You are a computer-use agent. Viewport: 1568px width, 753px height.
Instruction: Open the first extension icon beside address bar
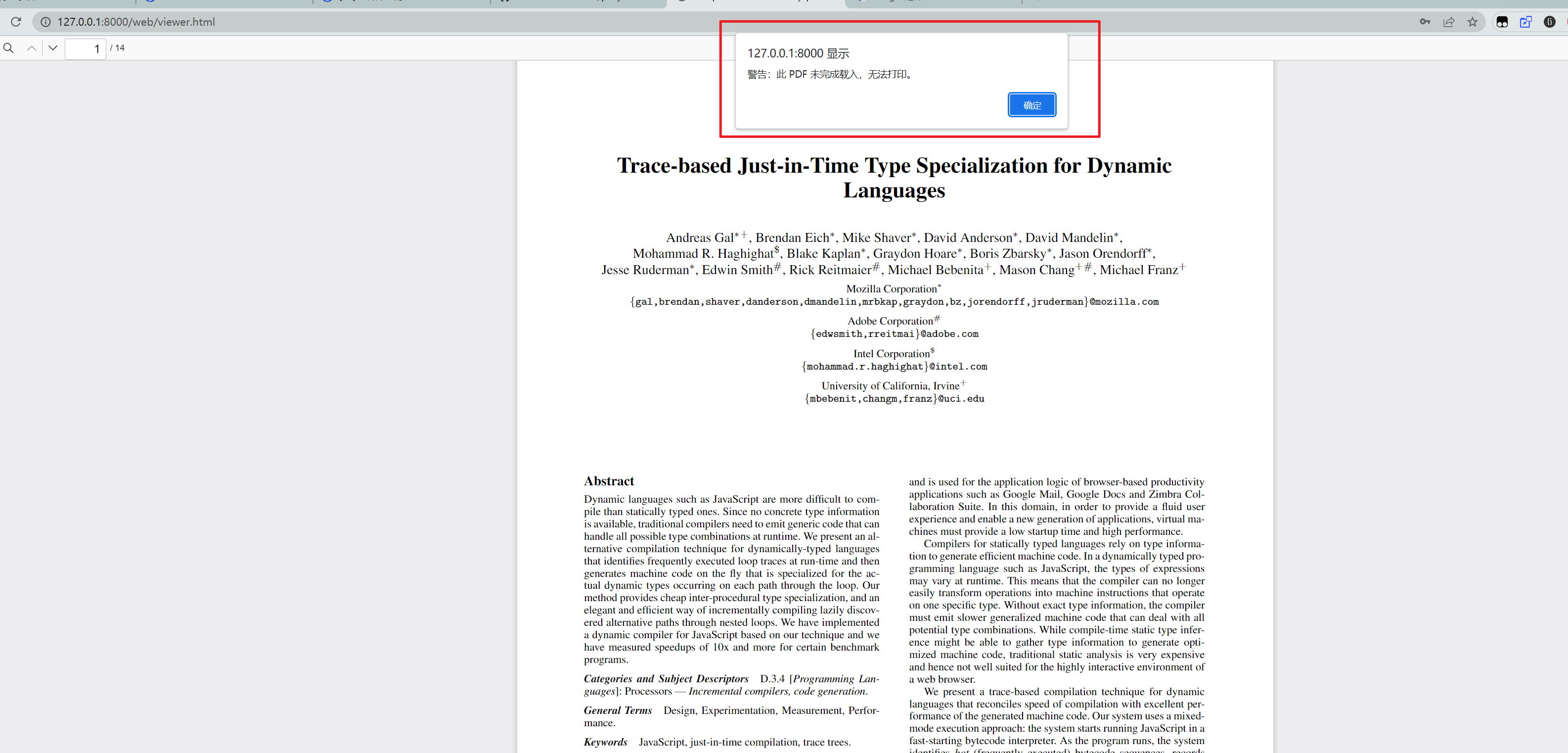[x=1502, y=22]
